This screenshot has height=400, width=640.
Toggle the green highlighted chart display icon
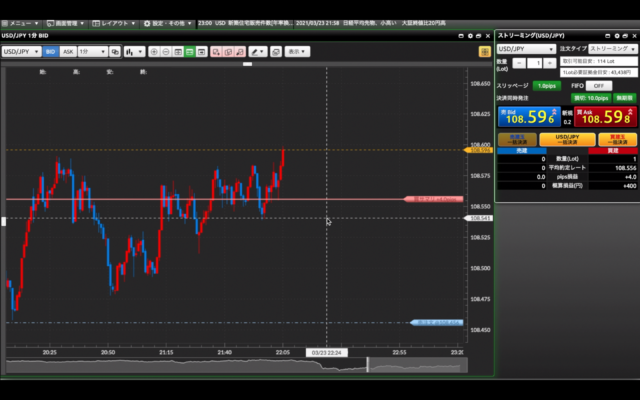coord(190,52)
